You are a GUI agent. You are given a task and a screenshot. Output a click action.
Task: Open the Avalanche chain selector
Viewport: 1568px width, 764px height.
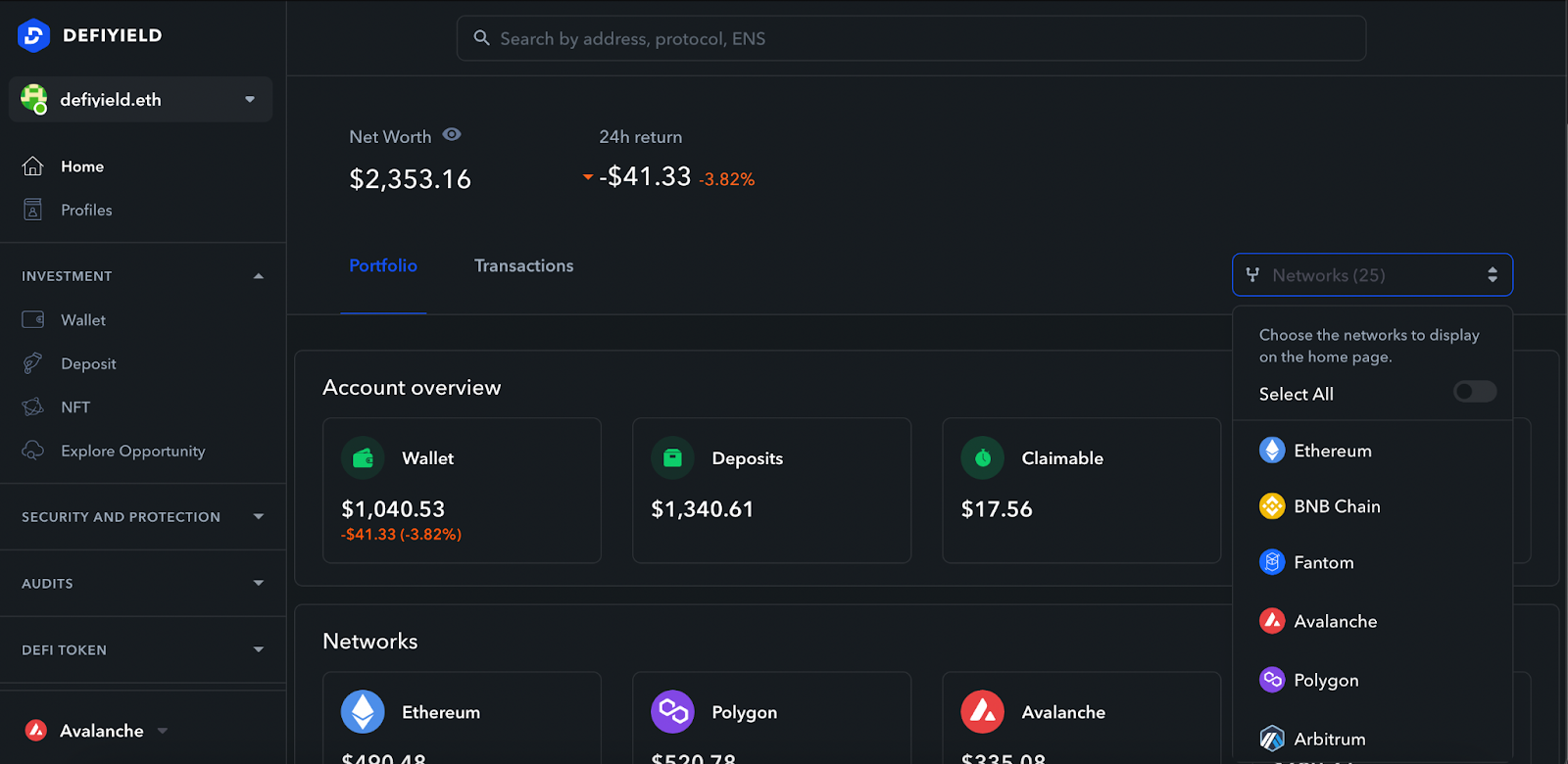tap(98, 731)
